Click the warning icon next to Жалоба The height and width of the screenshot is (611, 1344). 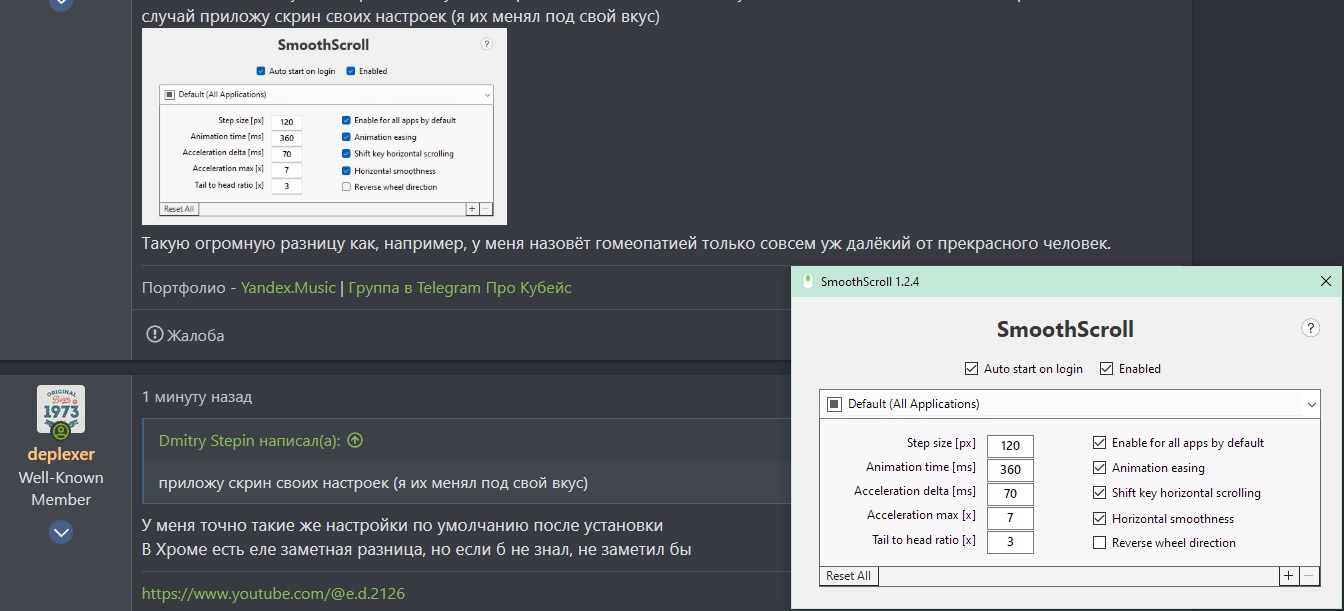point(154,334)
